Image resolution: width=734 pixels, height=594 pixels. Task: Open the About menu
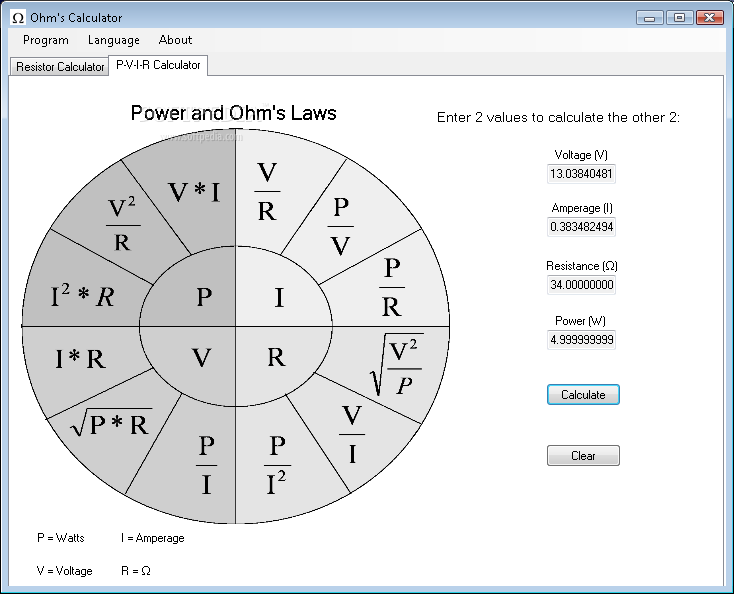tap(175, 40)
